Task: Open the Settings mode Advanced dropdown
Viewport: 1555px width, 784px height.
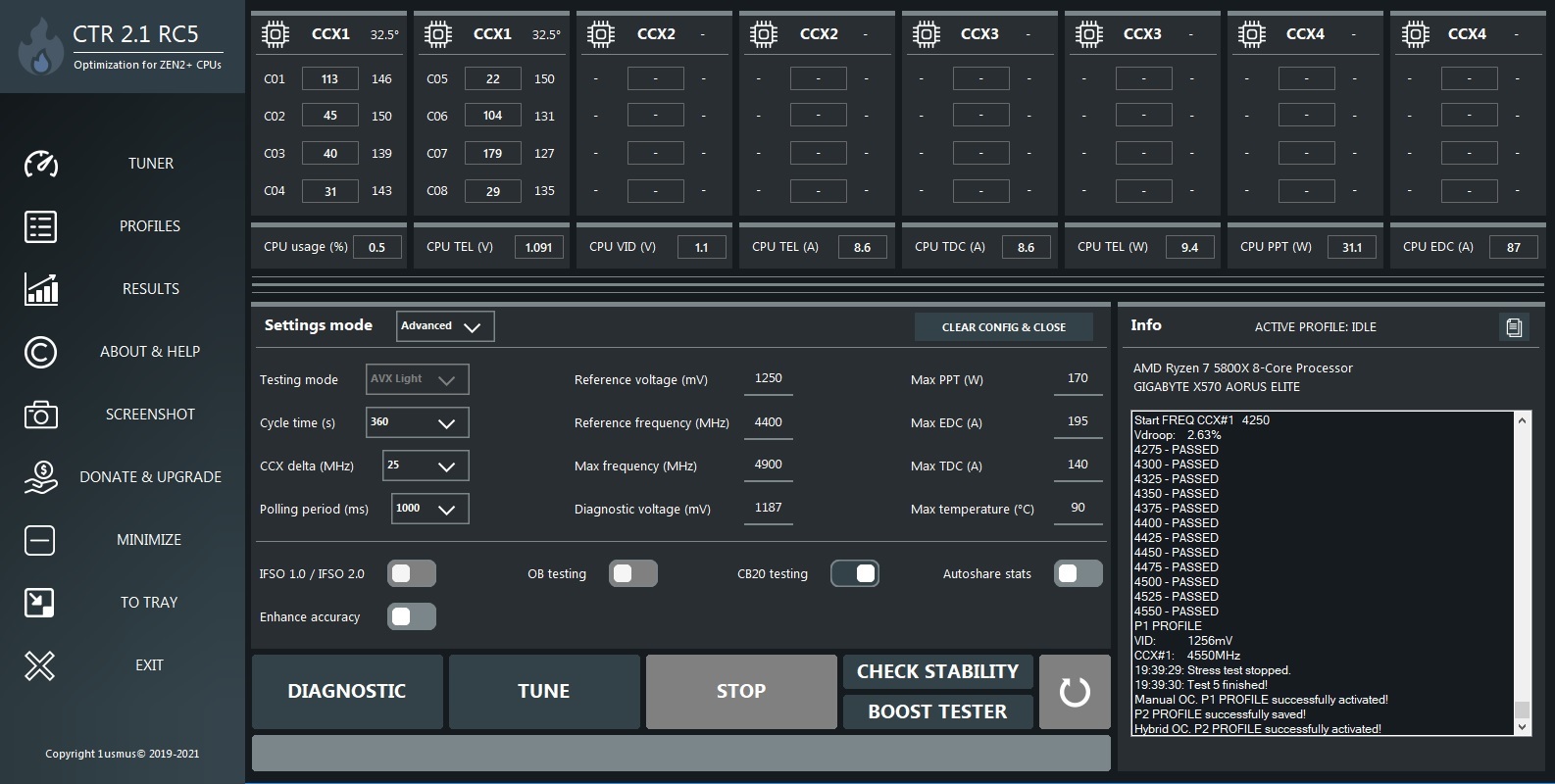Action: pos(445,326)
